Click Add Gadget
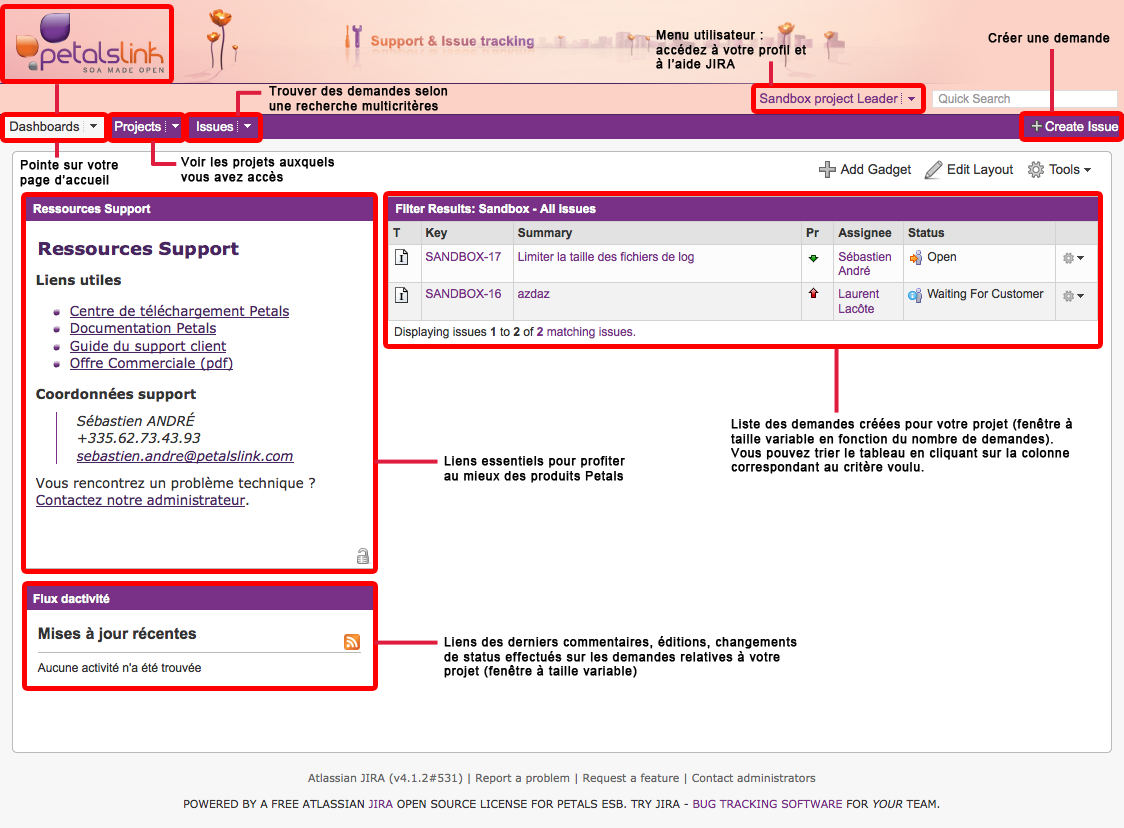Image resolution: width=1124 pixels, height=828 pixels. [x=865, y=170]
